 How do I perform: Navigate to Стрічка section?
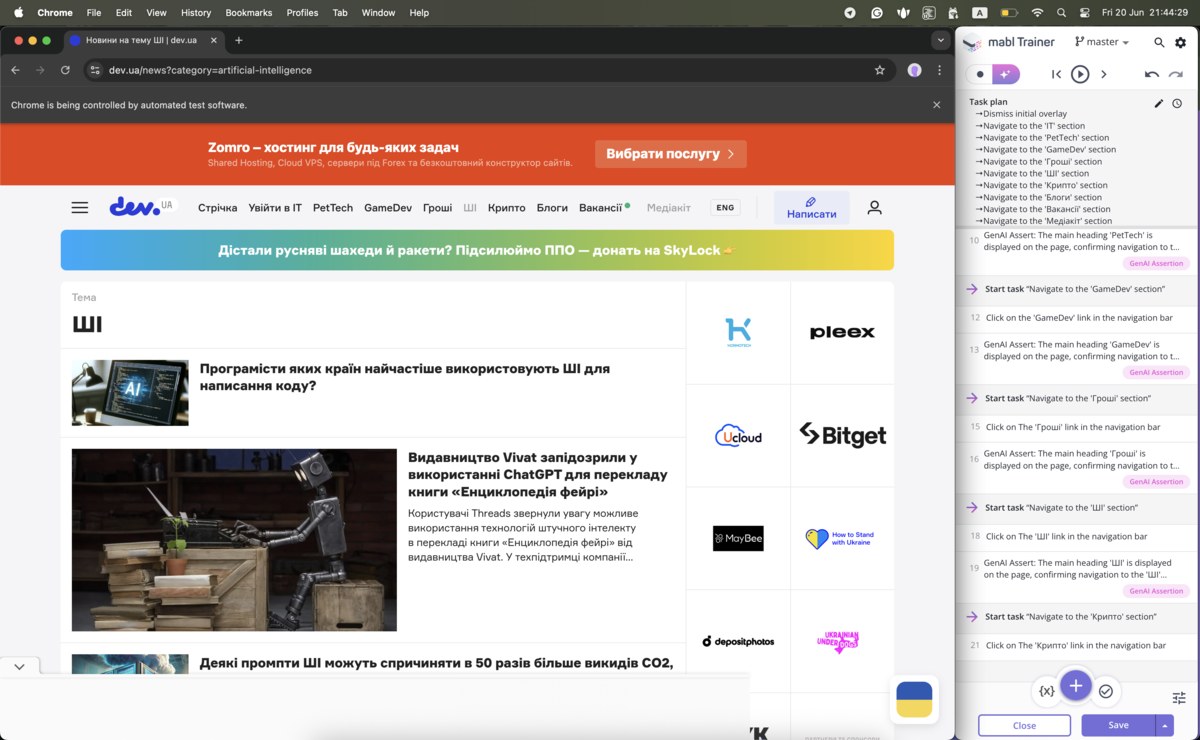coord(218,208)
